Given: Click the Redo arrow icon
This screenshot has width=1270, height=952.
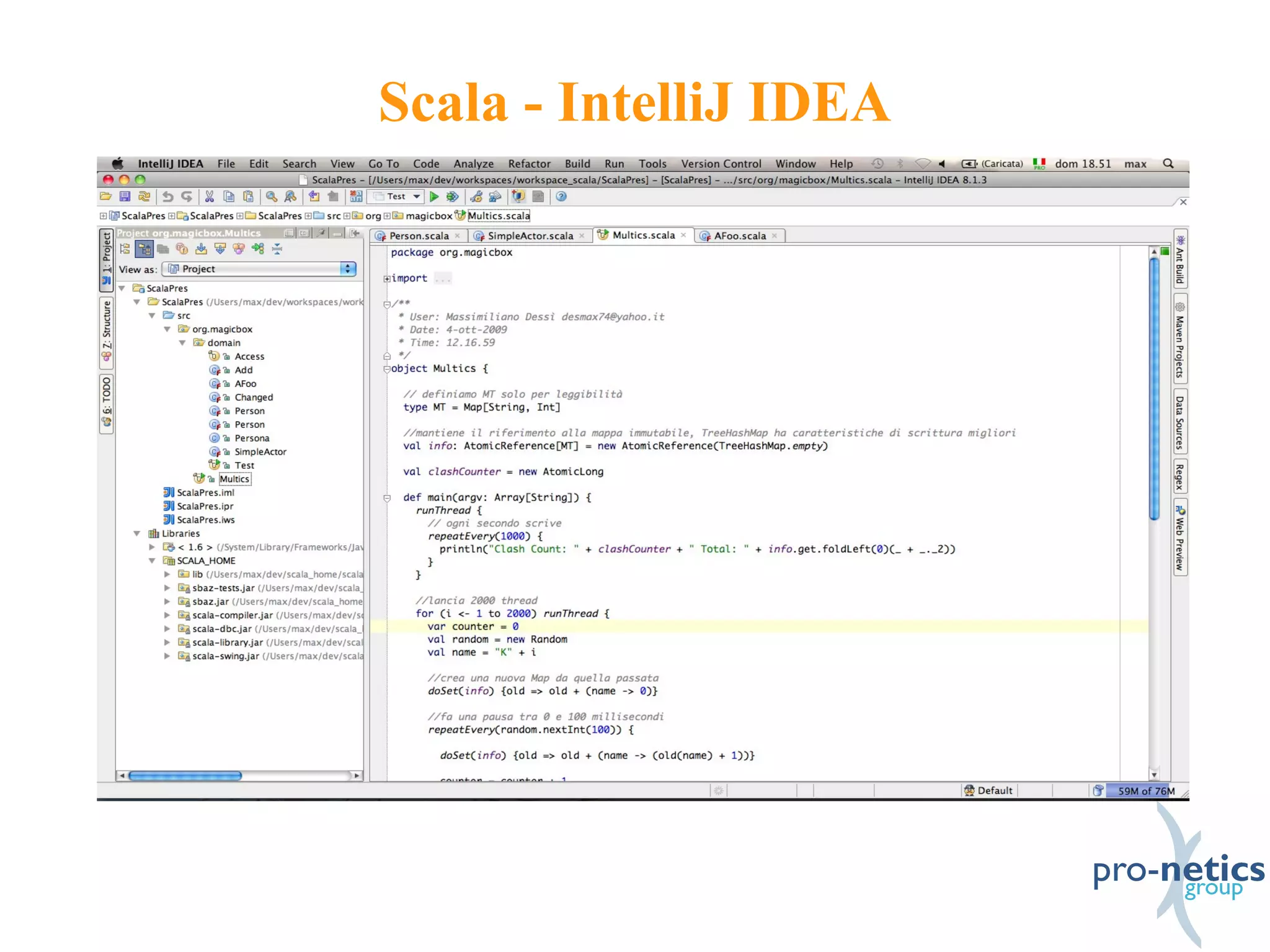Looking at the screenshot, I should click(187, 197).
